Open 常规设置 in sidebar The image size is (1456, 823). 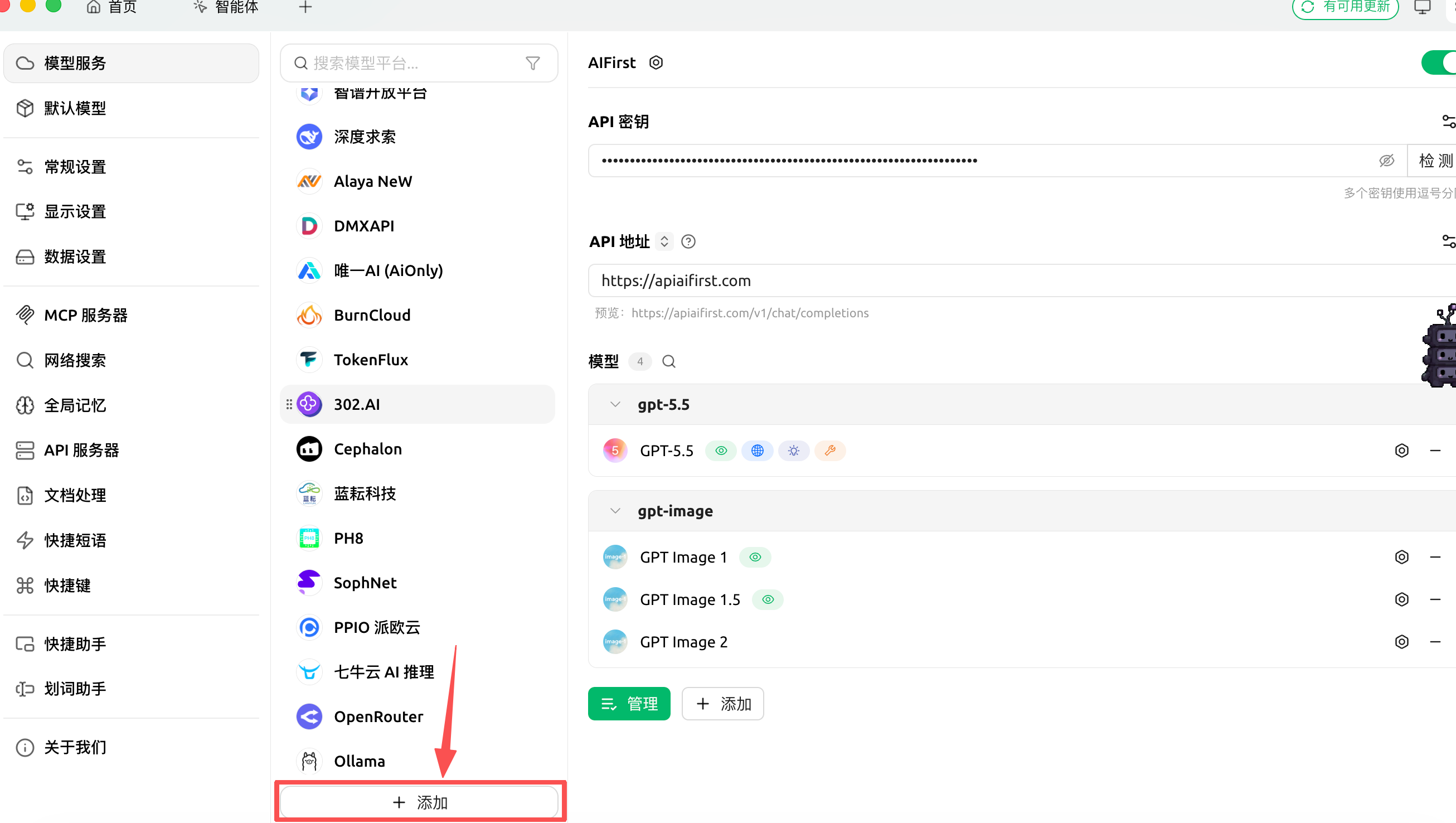click(131, 167)
